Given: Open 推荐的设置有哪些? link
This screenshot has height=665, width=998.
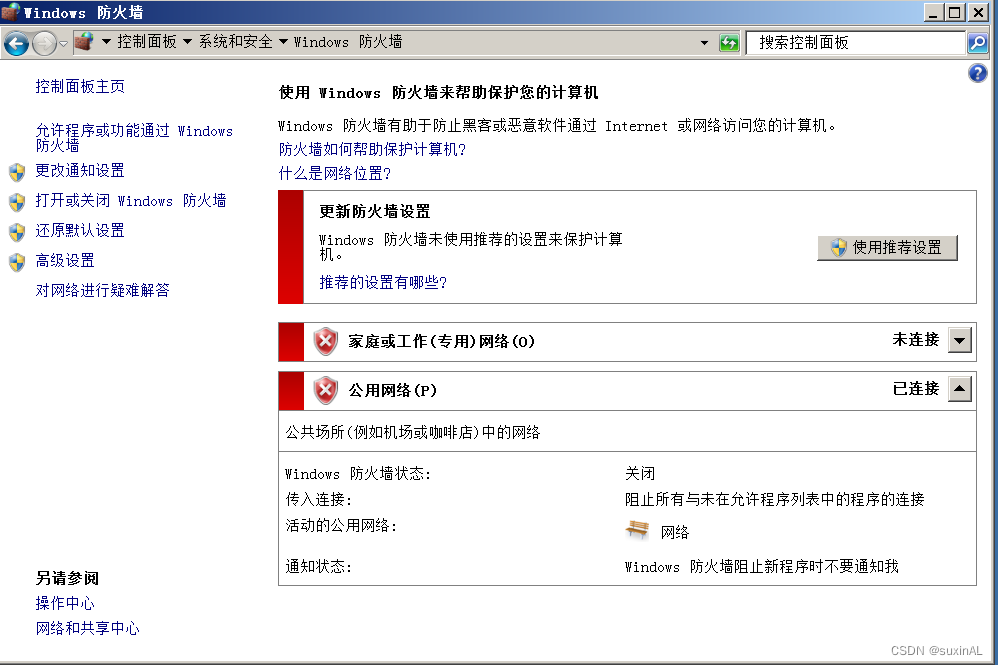Looking at the screenshot, I should click(383, 282).
